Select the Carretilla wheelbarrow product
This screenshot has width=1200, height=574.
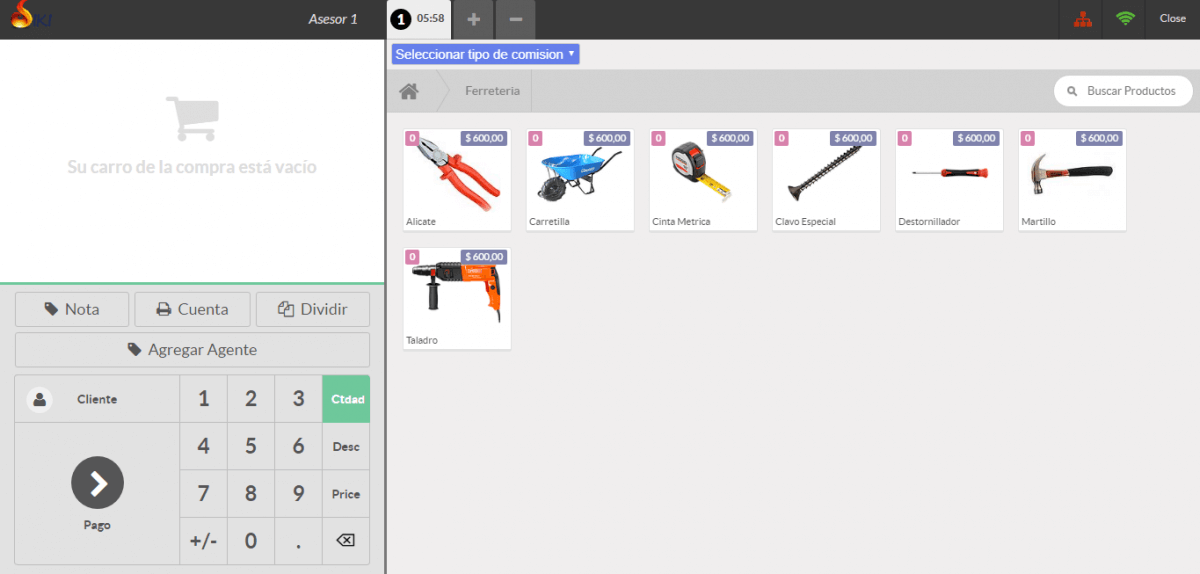pos(579,179)
